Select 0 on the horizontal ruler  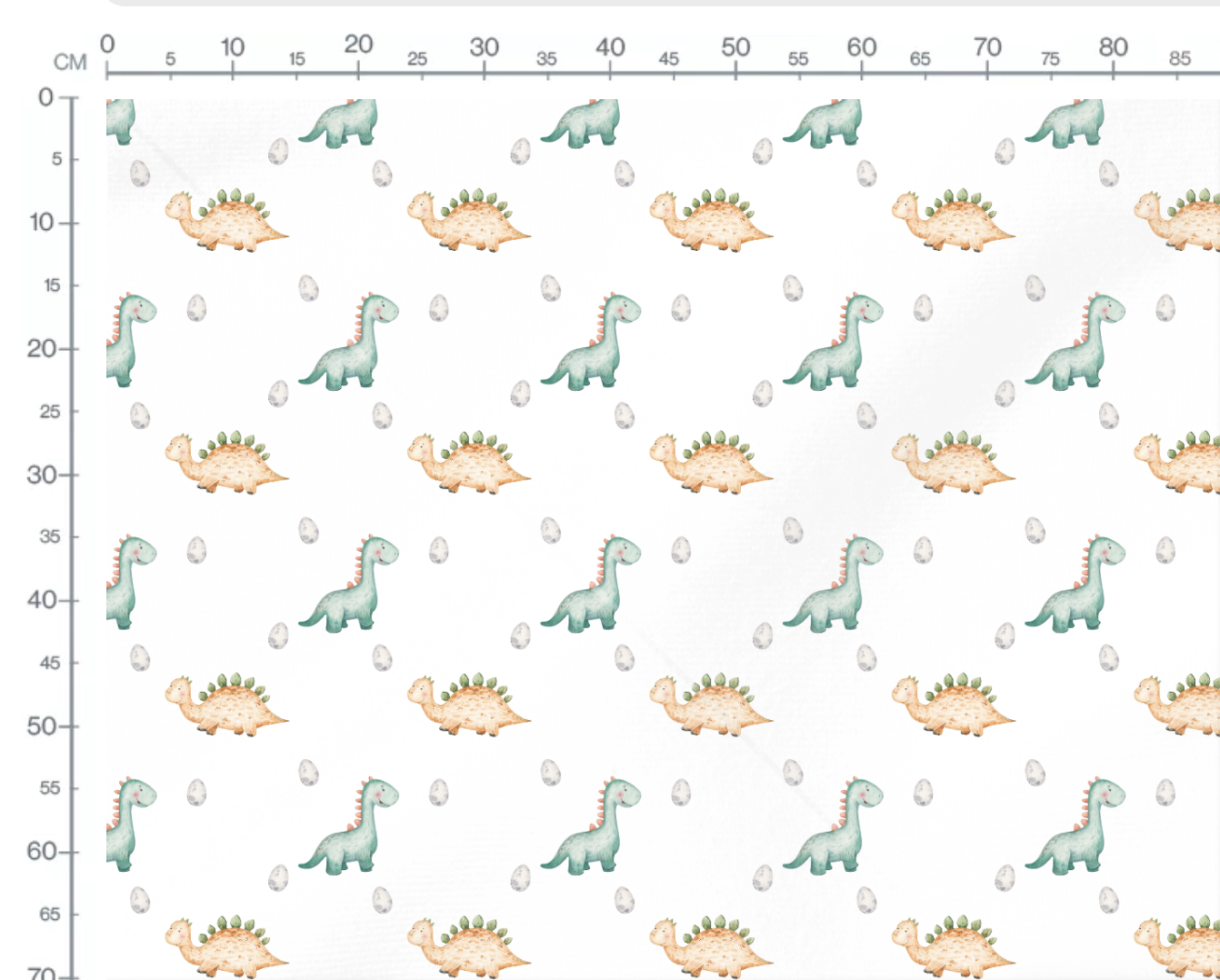107,44
